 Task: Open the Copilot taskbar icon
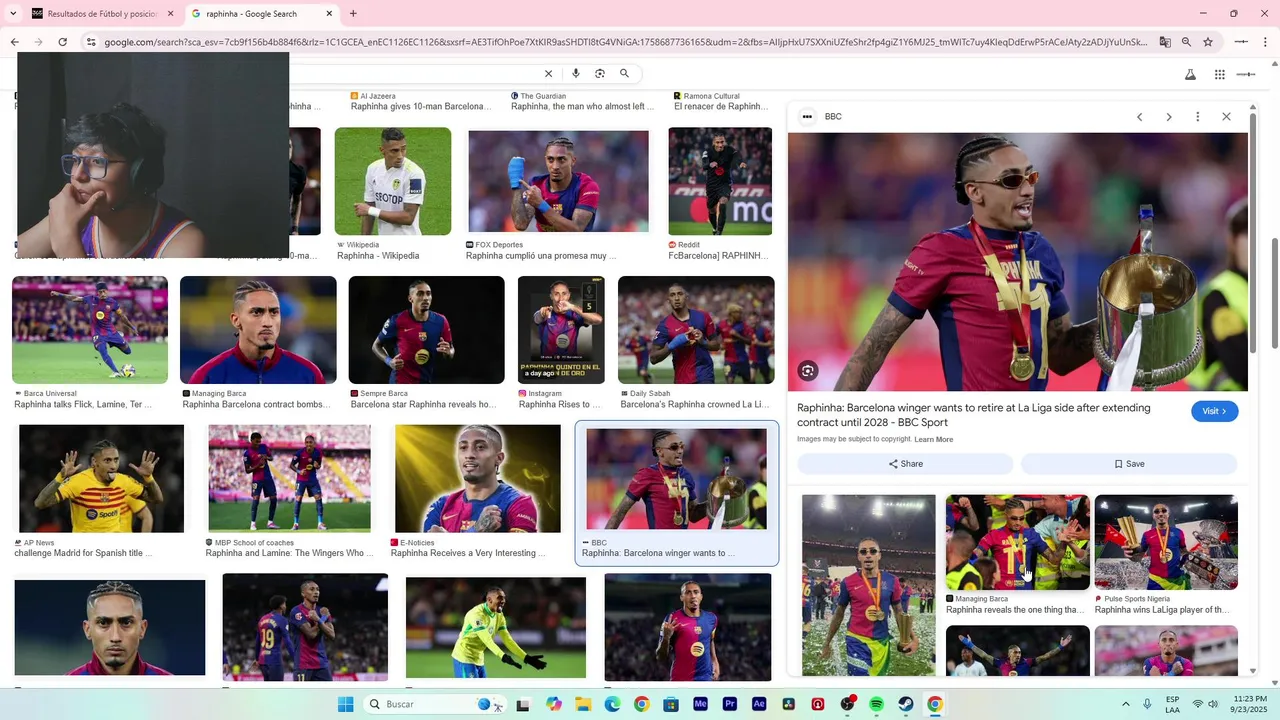coord(554,704)
